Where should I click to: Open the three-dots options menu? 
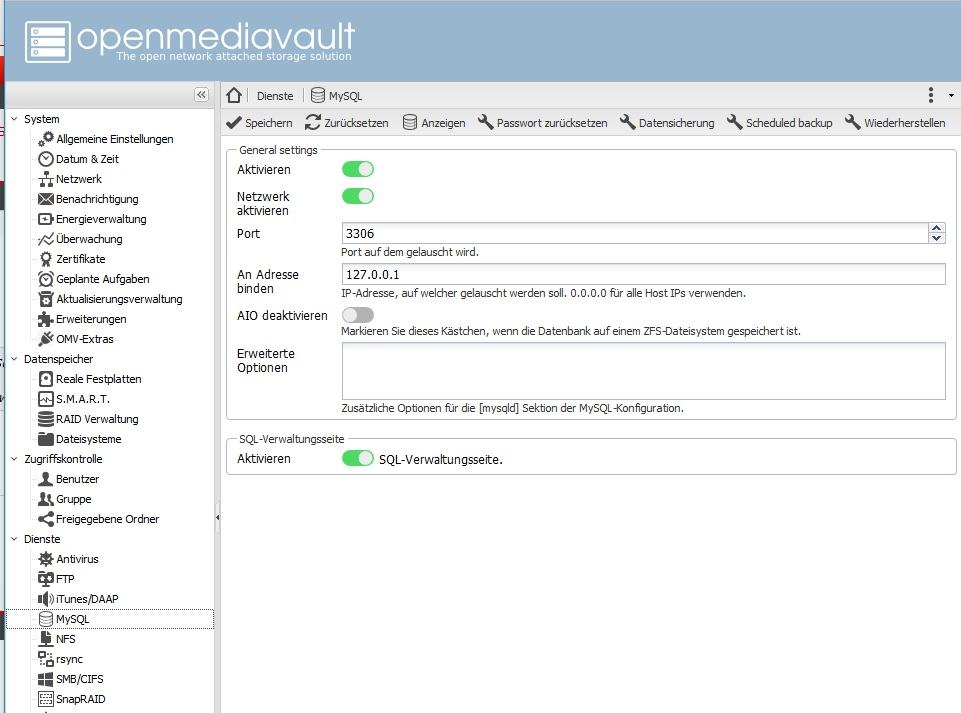click(x=931, y=95)
